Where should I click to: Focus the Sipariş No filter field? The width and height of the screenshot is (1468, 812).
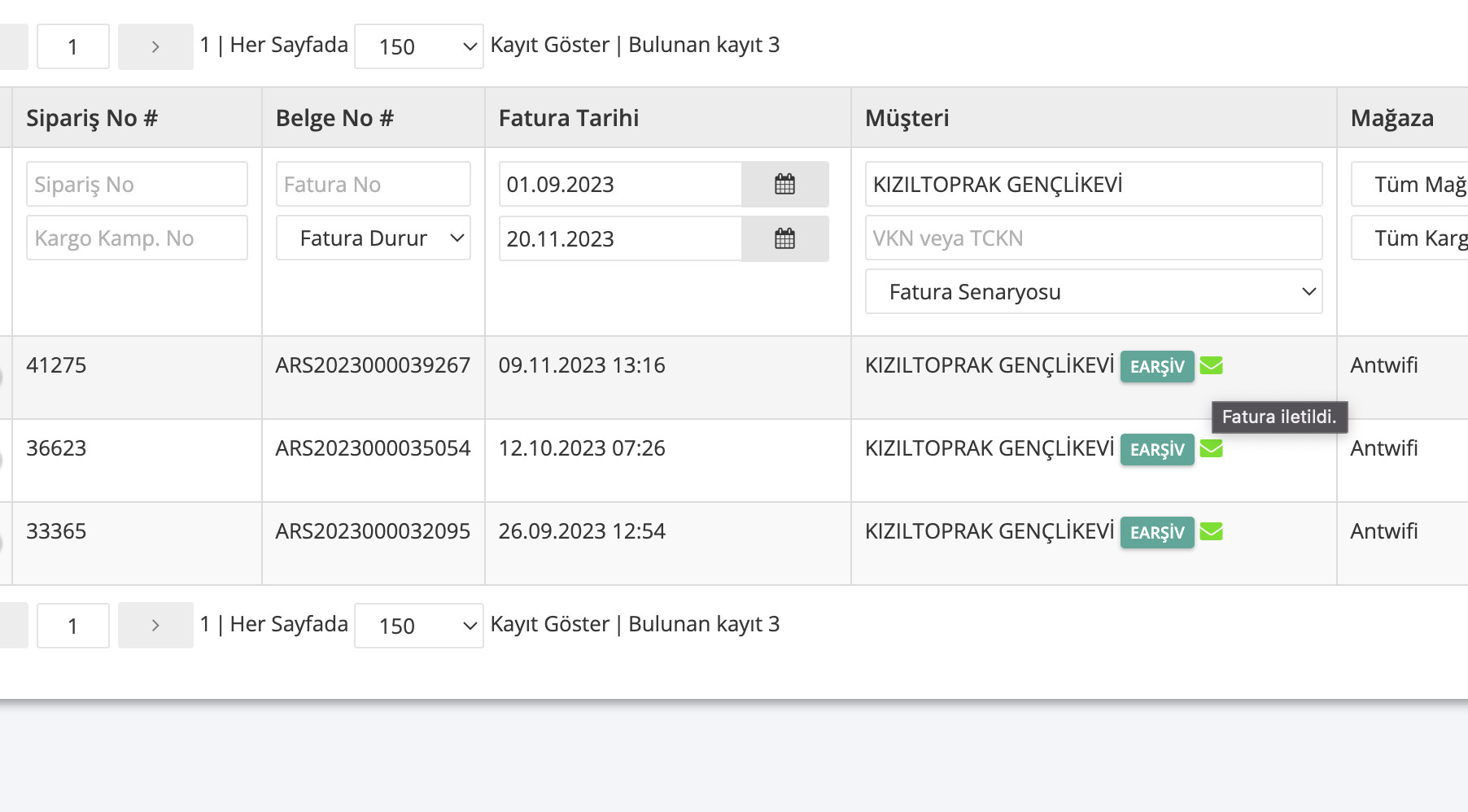pos(137,185)
